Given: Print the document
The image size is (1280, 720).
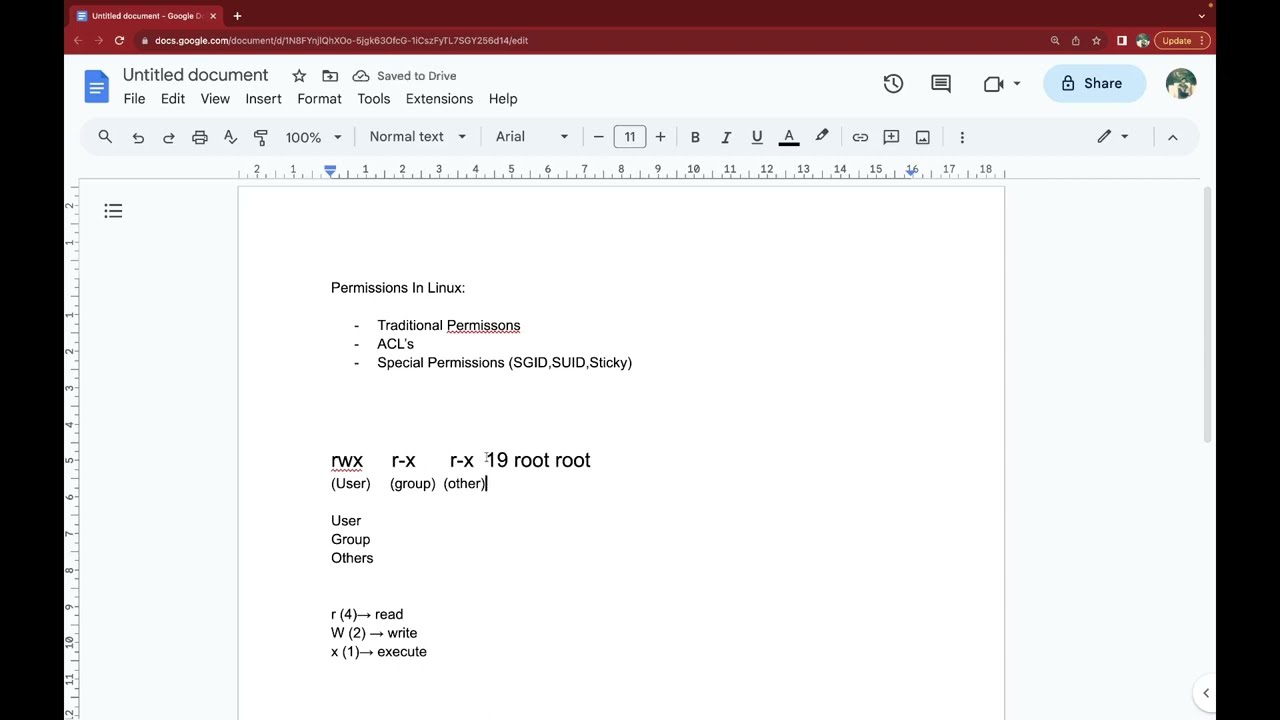Looking at the screenshot, I should (200, 137).
